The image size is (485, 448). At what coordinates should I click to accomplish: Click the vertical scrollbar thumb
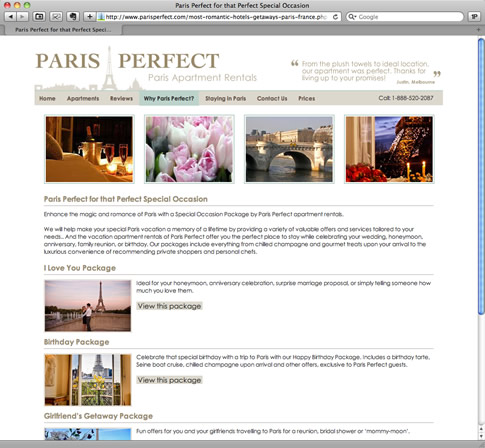pyautogui.click(x=481, y=176)
